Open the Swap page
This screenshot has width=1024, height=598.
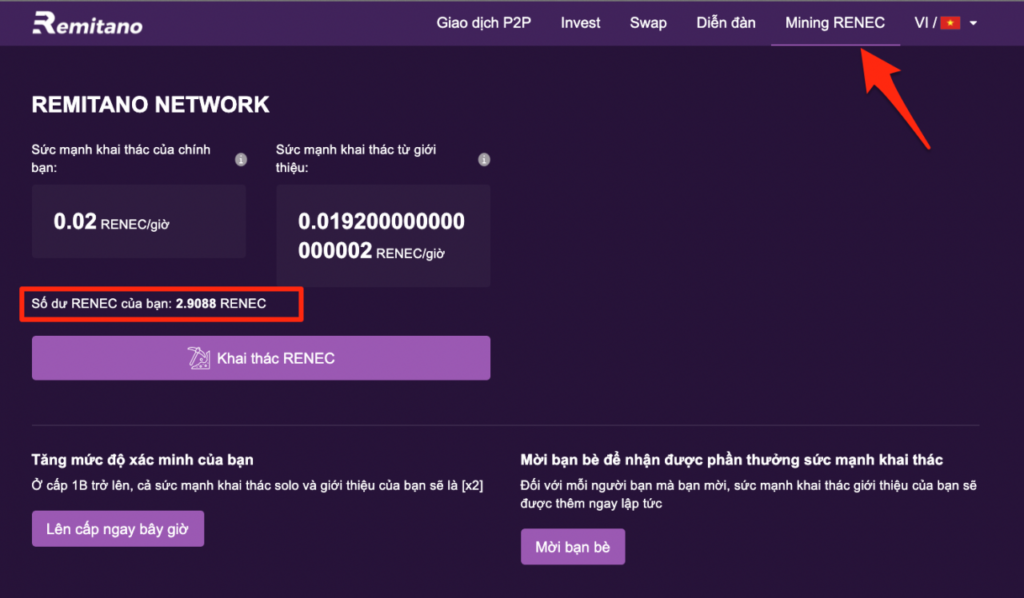pos(648,23)
